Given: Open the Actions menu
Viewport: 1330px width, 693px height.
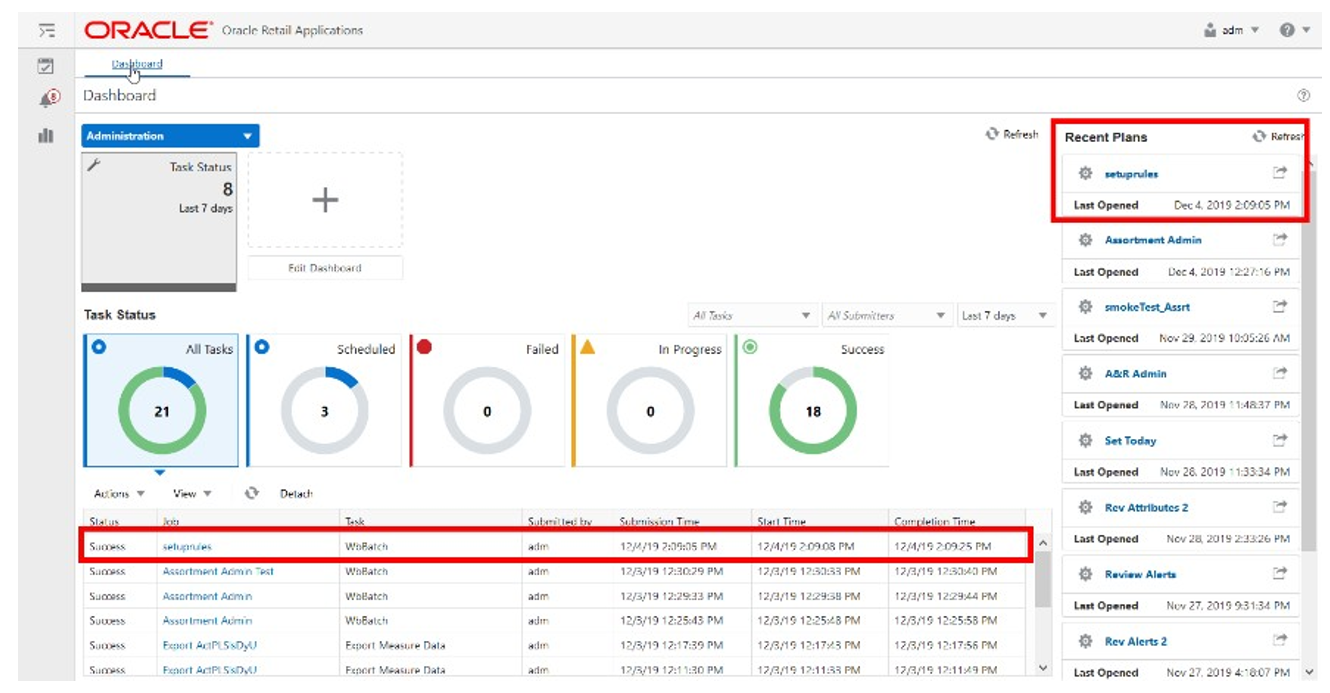Looking at the screenshot, I should click(x=119, y=493).
